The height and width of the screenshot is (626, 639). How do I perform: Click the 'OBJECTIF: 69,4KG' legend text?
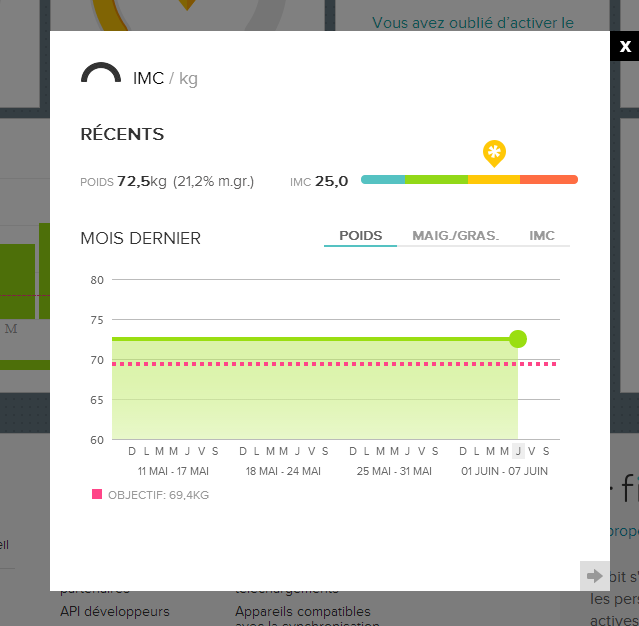pos(158,495)
